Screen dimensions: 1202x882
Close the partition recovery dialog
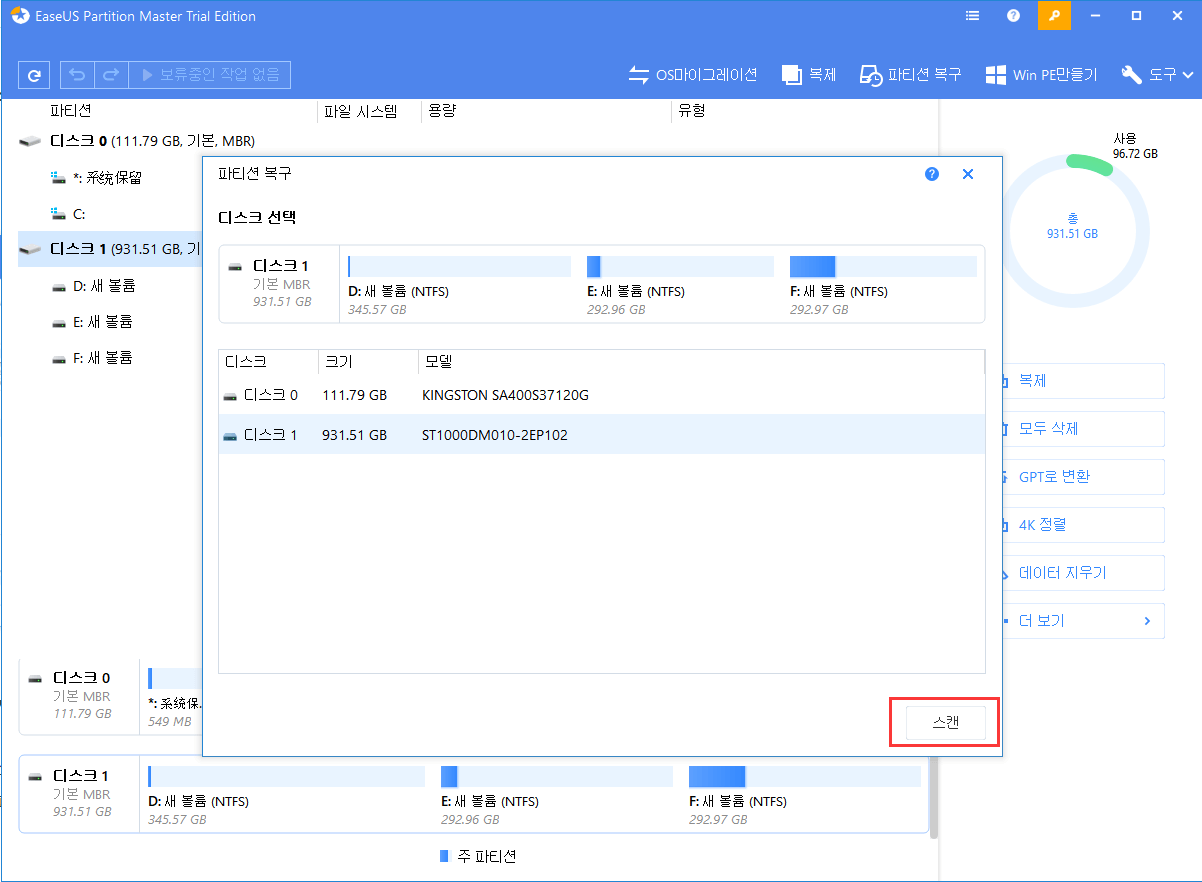point(968,174)
